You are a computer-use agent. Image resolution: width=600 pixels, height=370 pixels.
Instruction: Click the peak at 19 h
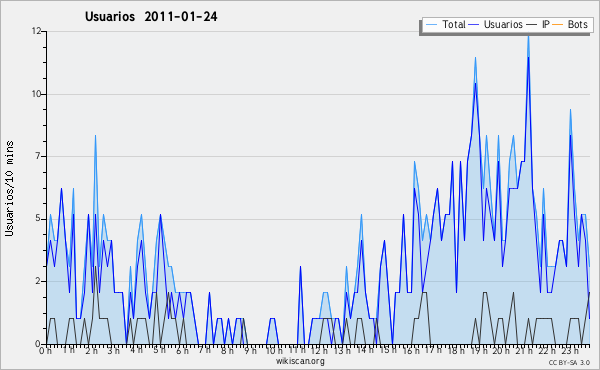[x=475, y=58]
